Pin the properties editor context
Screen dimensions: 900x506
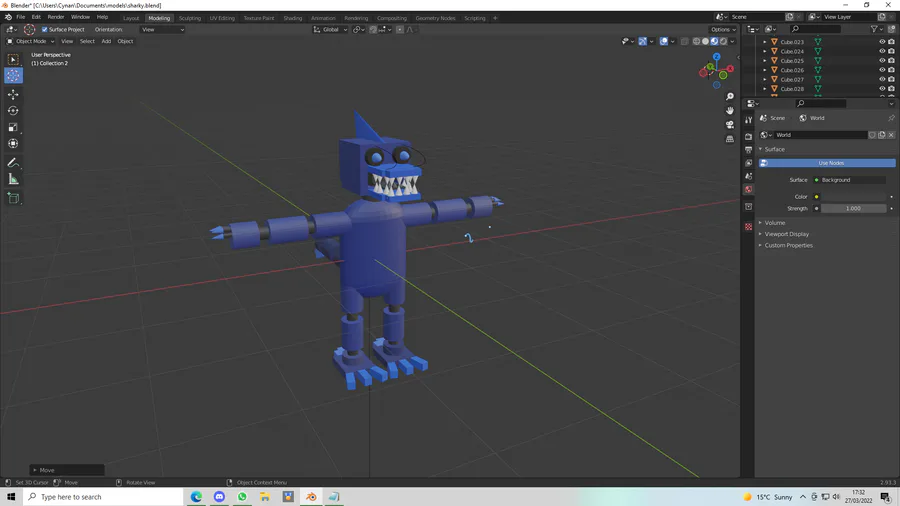pos(891,118)
